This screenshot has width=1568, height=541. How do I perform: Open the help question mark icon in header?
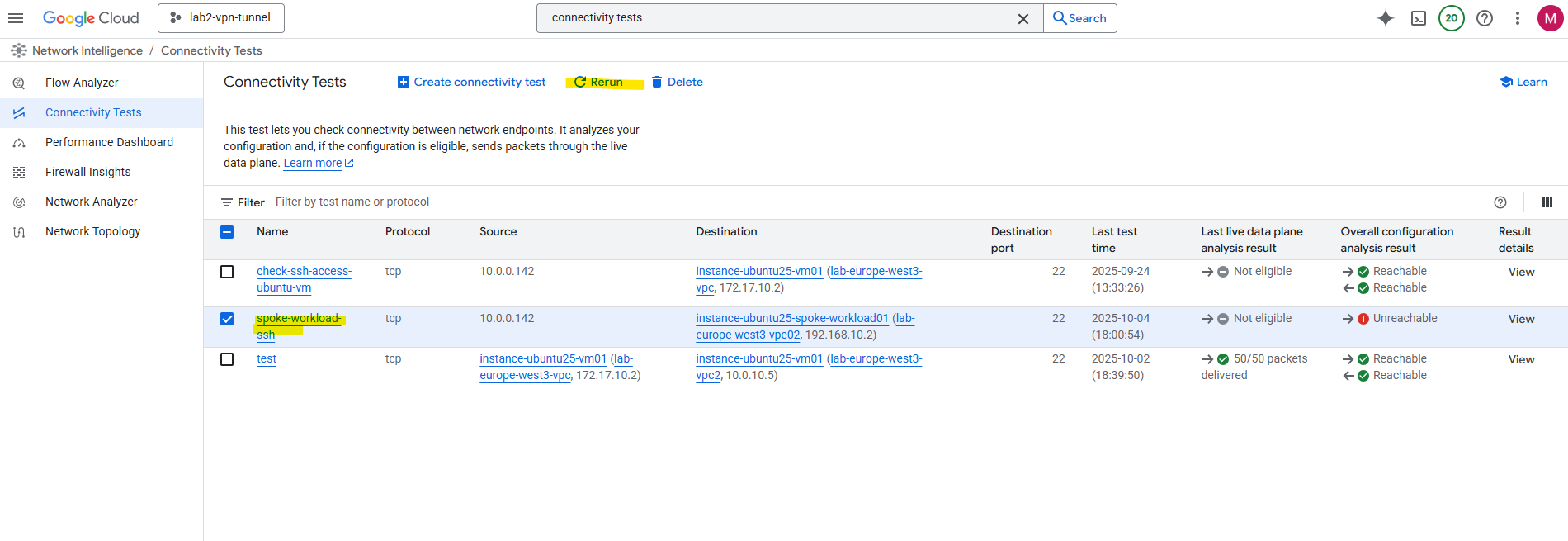coord(1484,18)
